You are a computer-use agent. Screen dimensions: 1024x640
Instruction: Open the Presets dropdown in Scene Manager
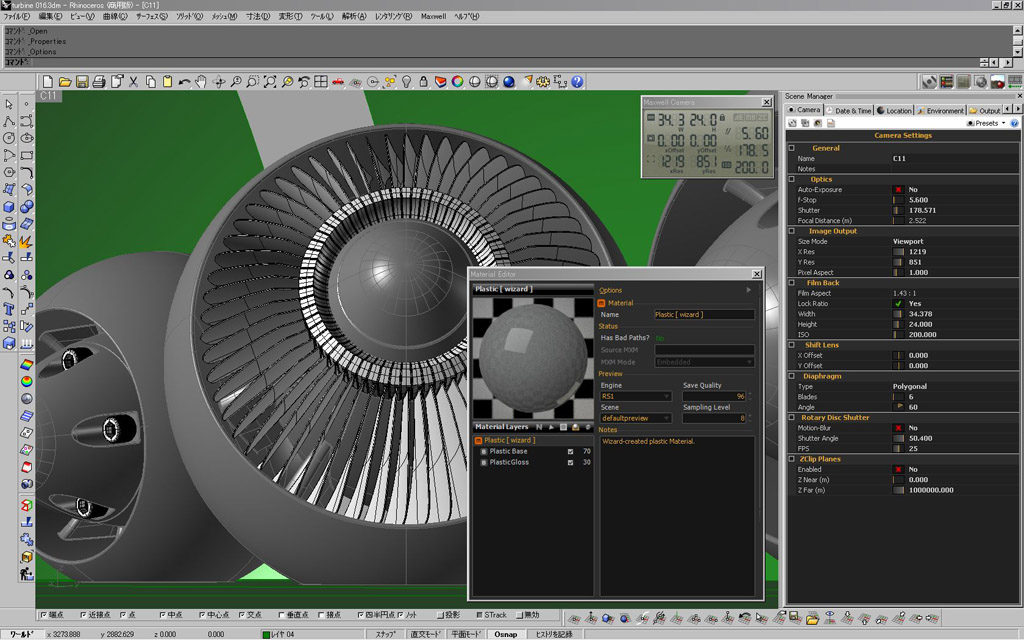pyautogui.click(x=989, y=123)
